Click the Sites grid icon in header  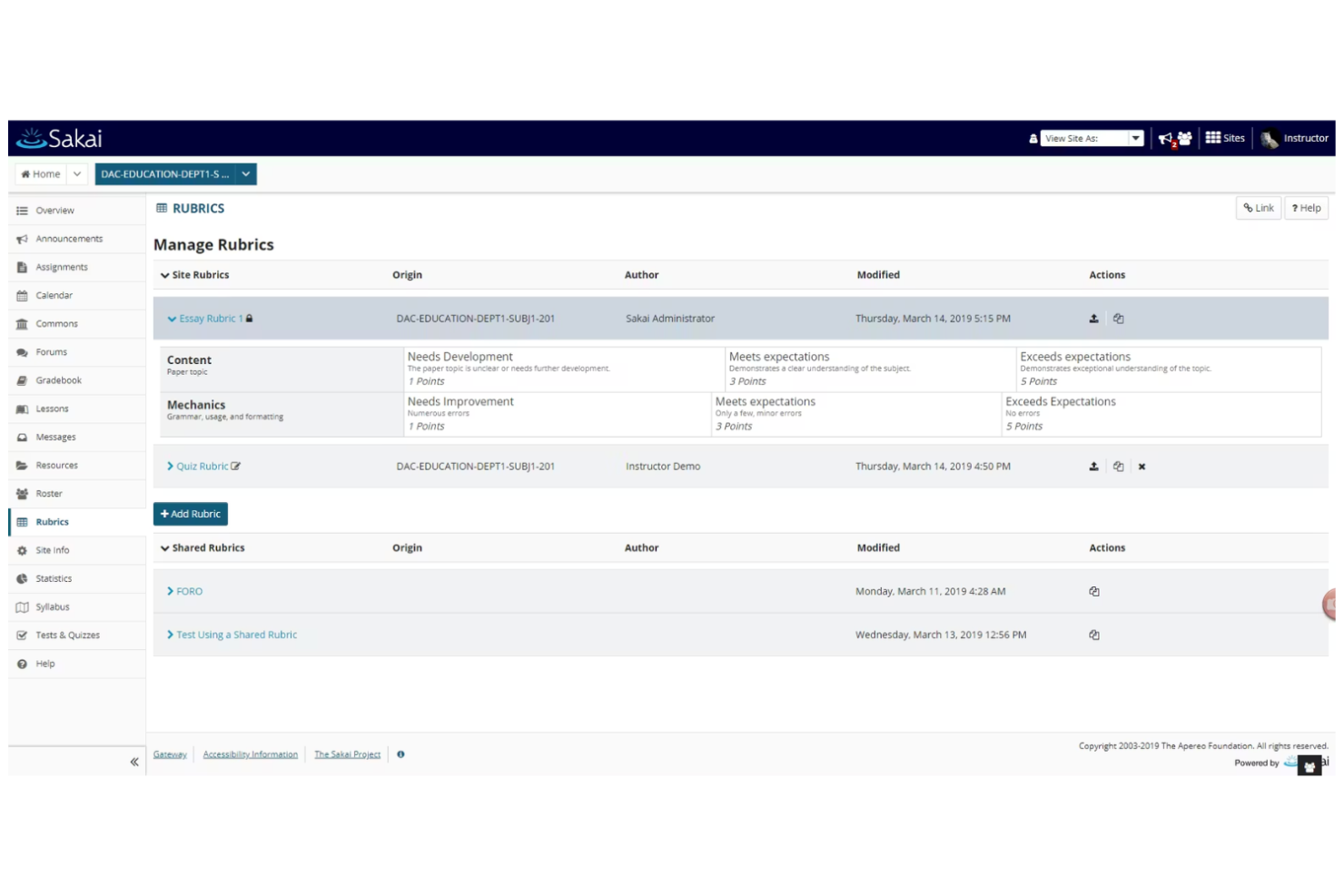click(x=1214, y=137)
